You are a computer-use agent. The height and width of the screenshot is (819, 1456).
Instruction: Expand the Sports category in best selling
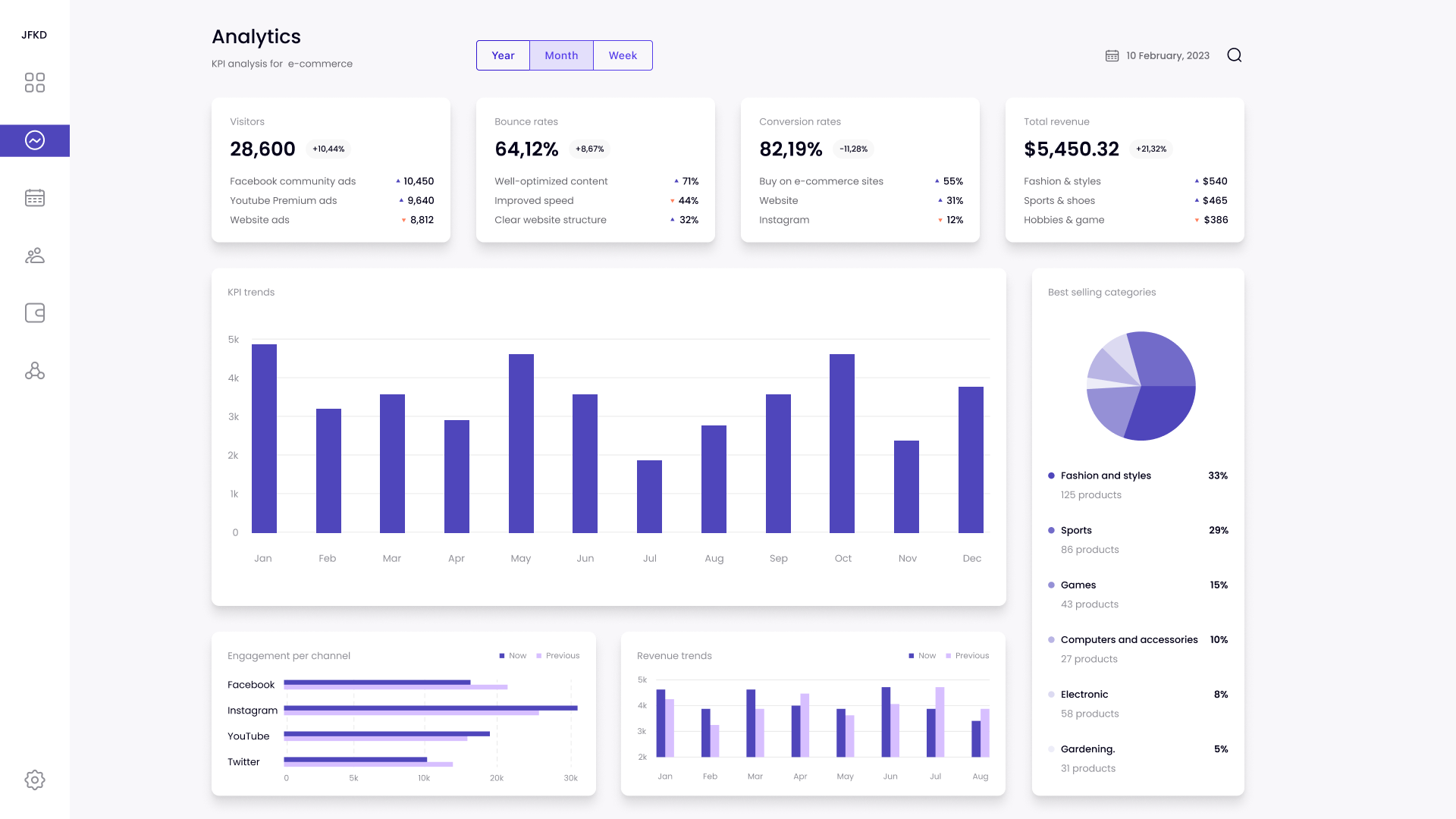[x=1075, y=530]
